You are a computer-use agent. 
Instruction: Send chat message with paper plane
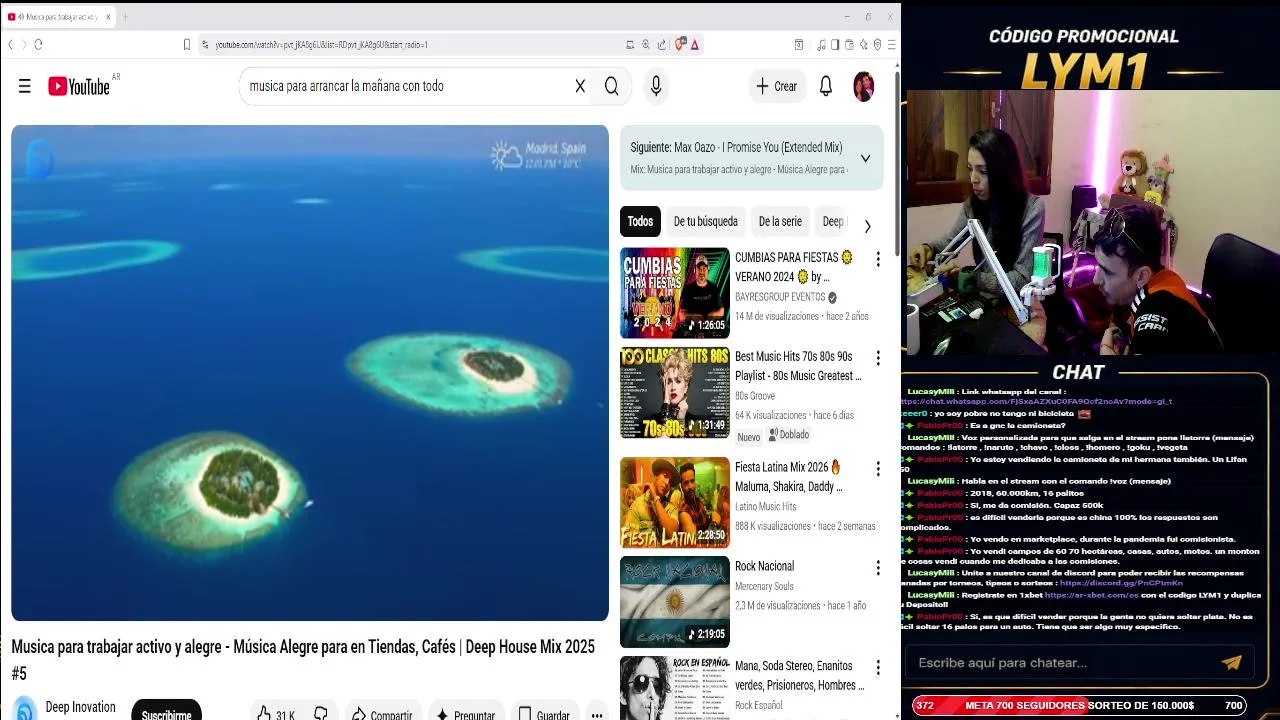click(x=1231, y=662)
